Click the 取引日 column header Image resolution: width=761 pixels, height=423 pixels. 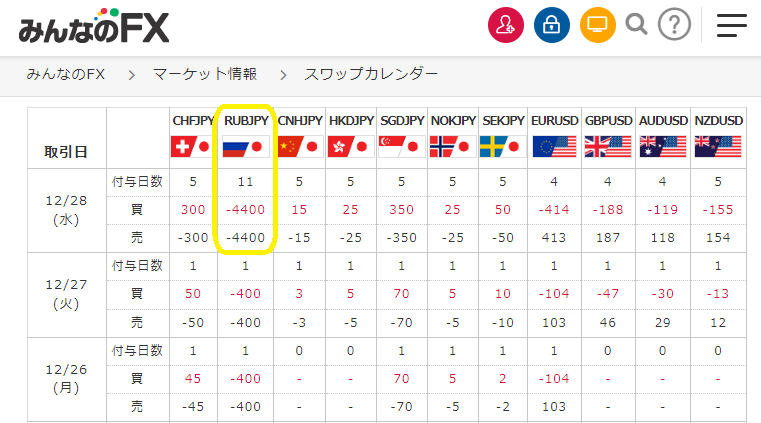click(66, 152)
